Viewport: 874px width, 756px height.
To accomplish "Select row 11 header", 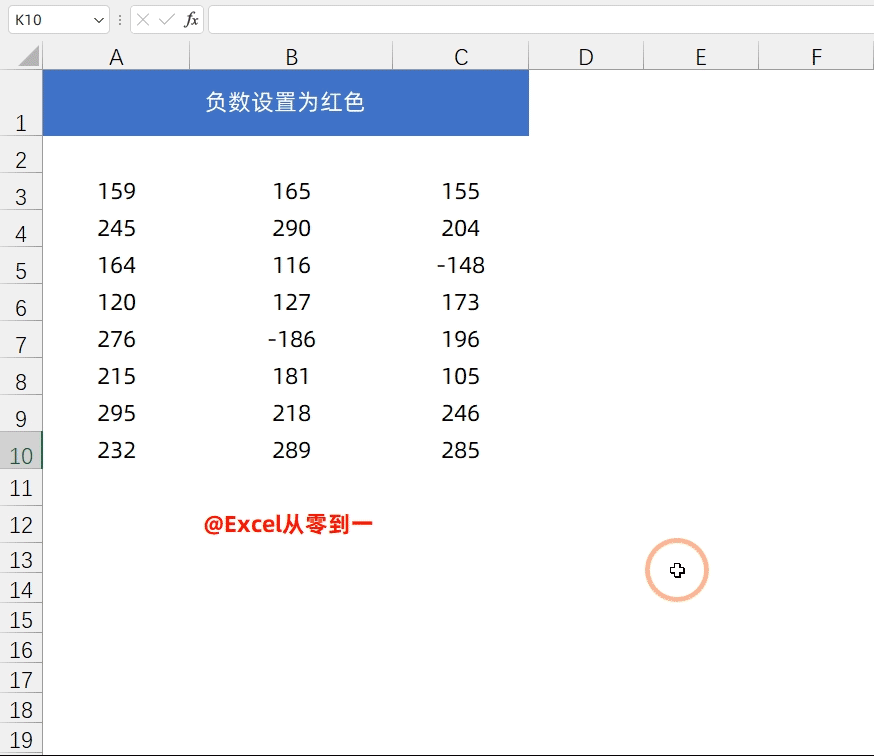I will [x=21, y=487].
